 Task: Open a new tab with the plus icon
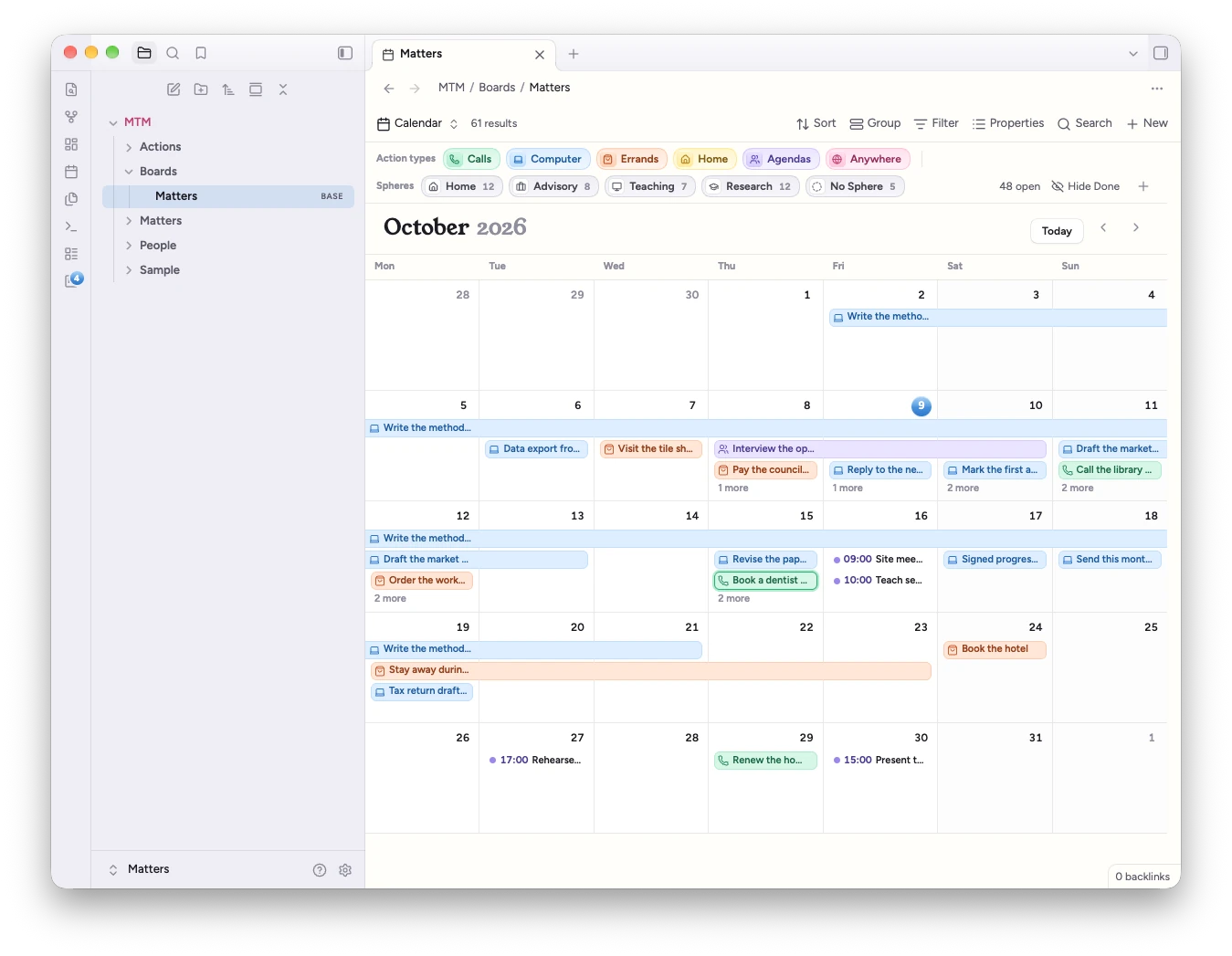point(574,54)
